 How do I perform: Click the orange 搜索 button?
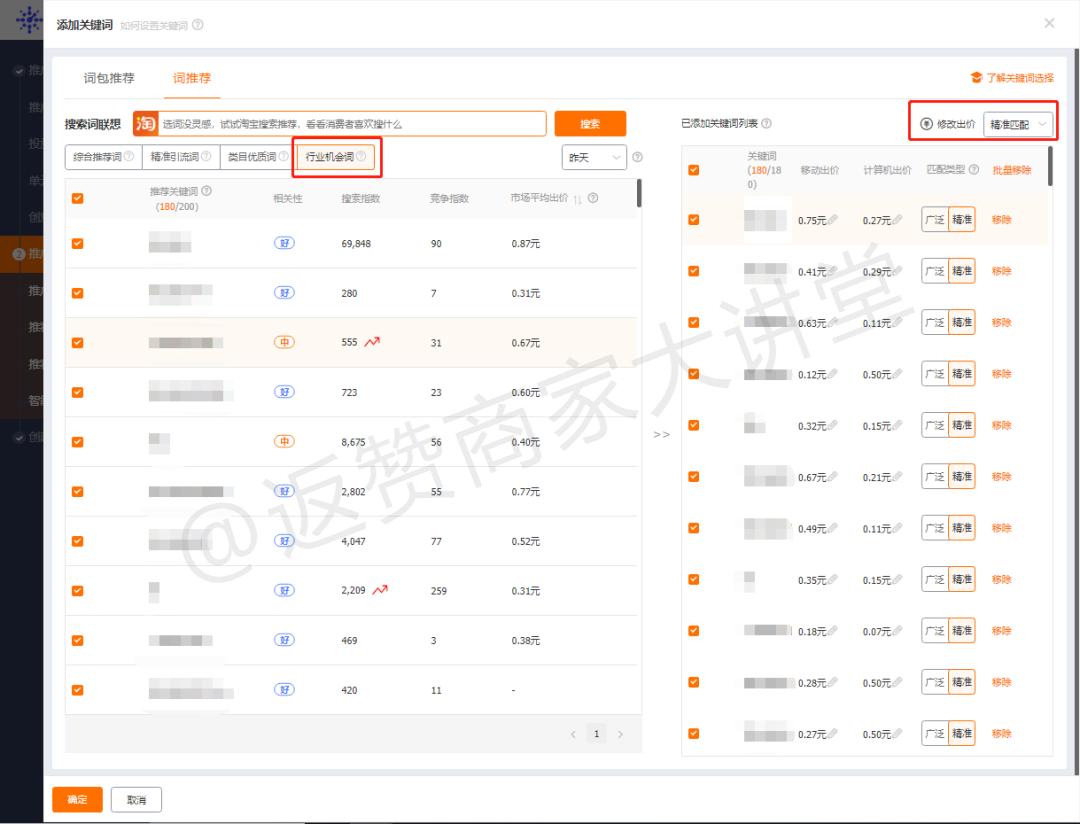pos(590,124)
